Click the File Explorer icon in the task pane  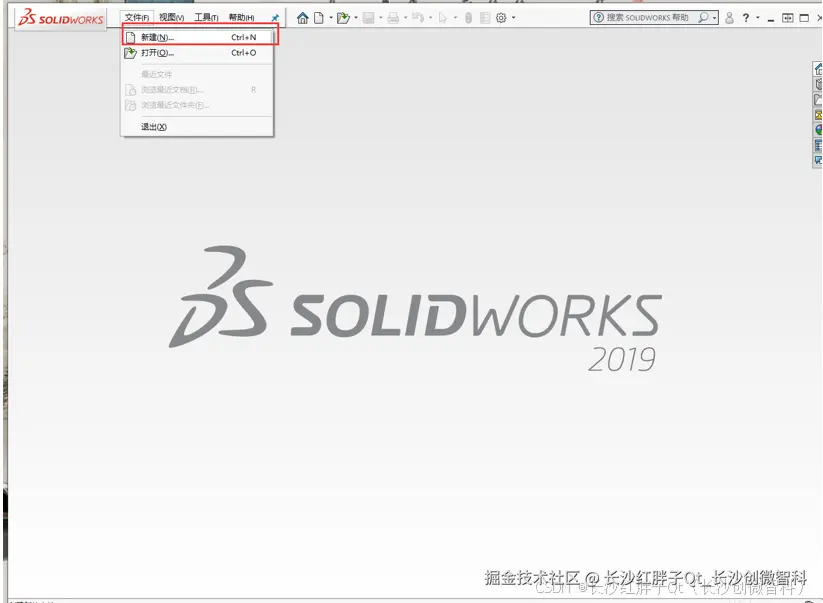(x=817, y=100)
